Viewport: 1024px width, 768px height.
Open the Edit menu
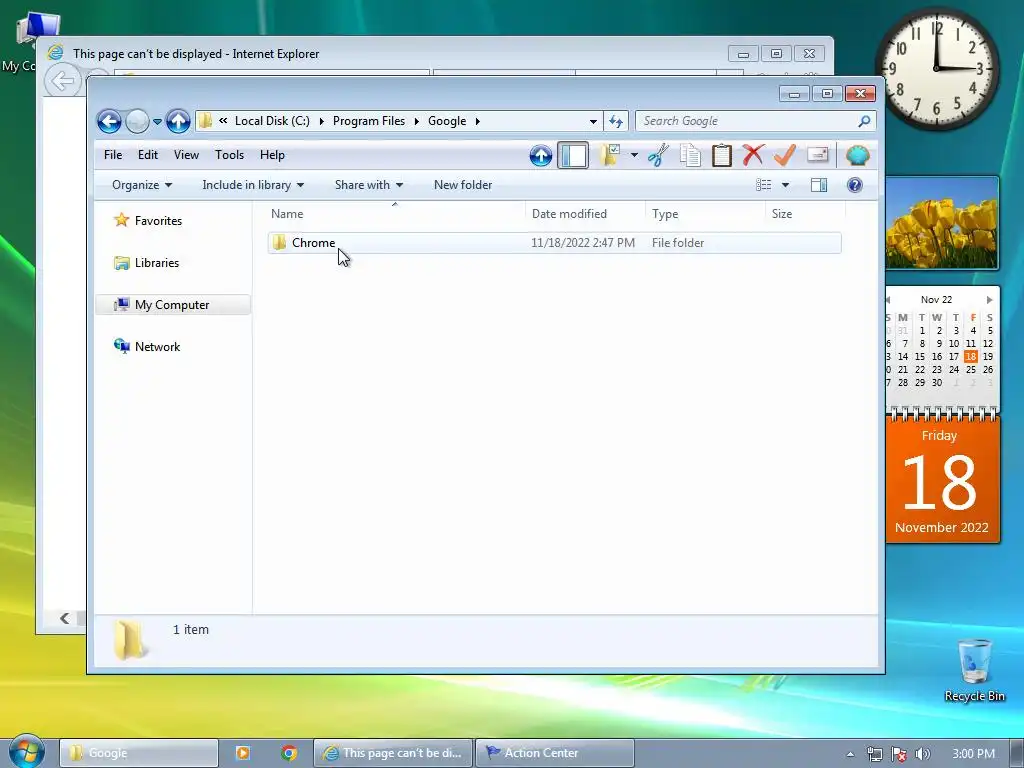(x=148, y=155)
